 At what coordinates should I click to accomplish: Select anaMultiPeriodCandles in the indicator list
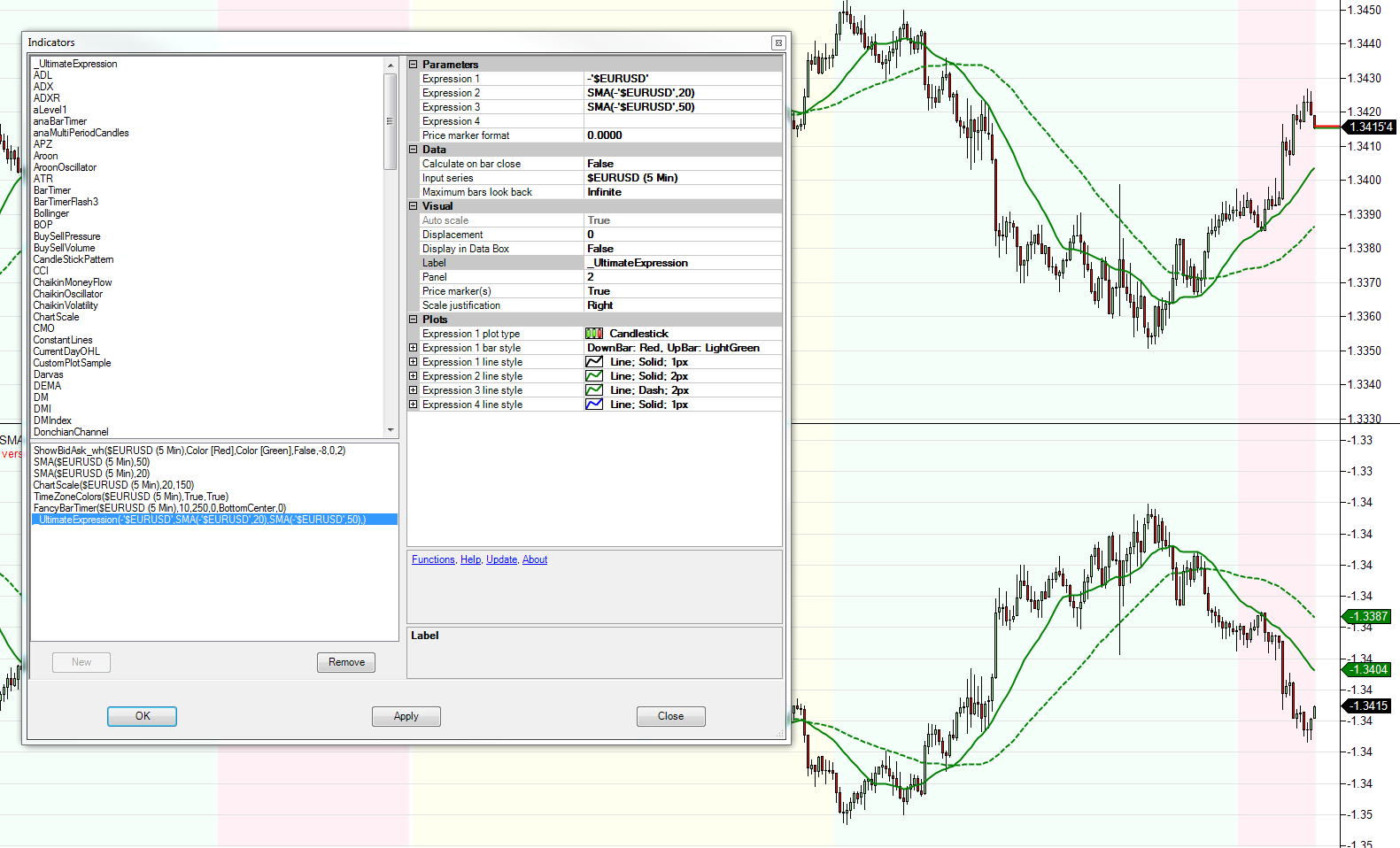coord(81,133)
